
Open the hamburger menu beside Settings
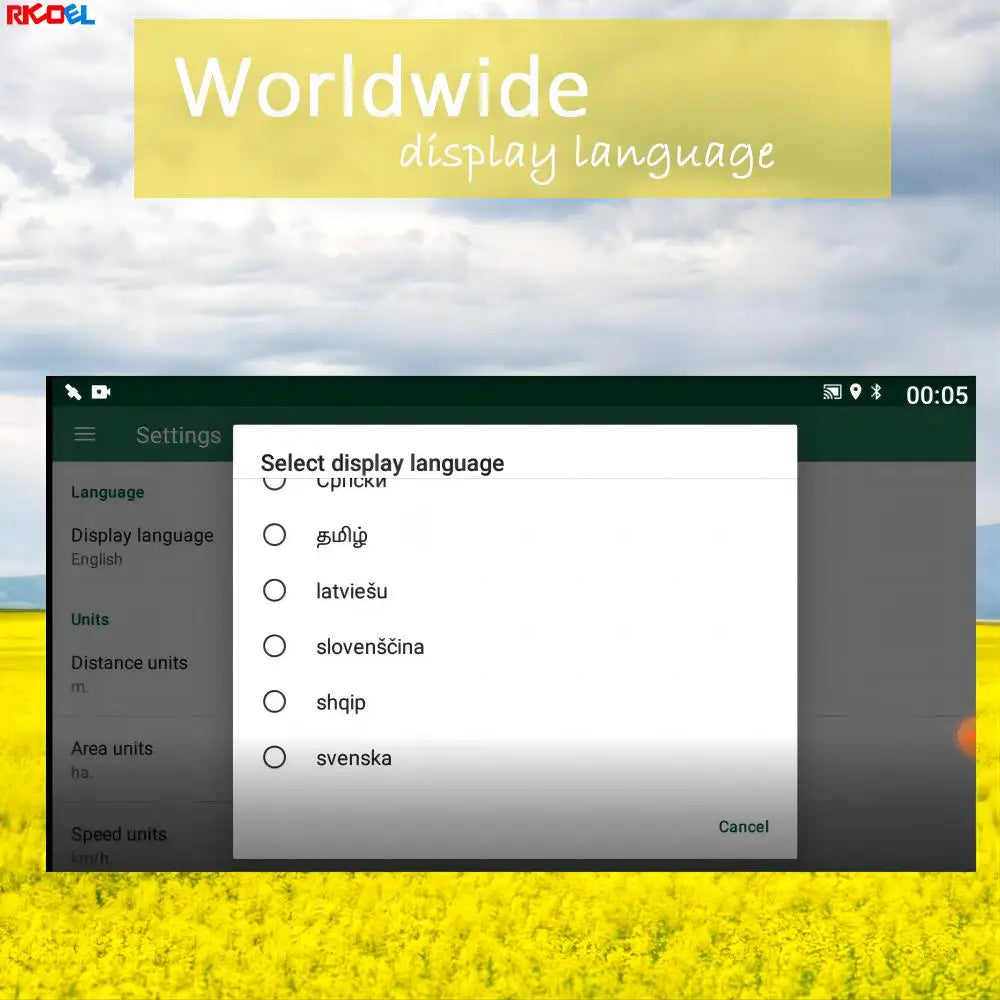point(85,435)
